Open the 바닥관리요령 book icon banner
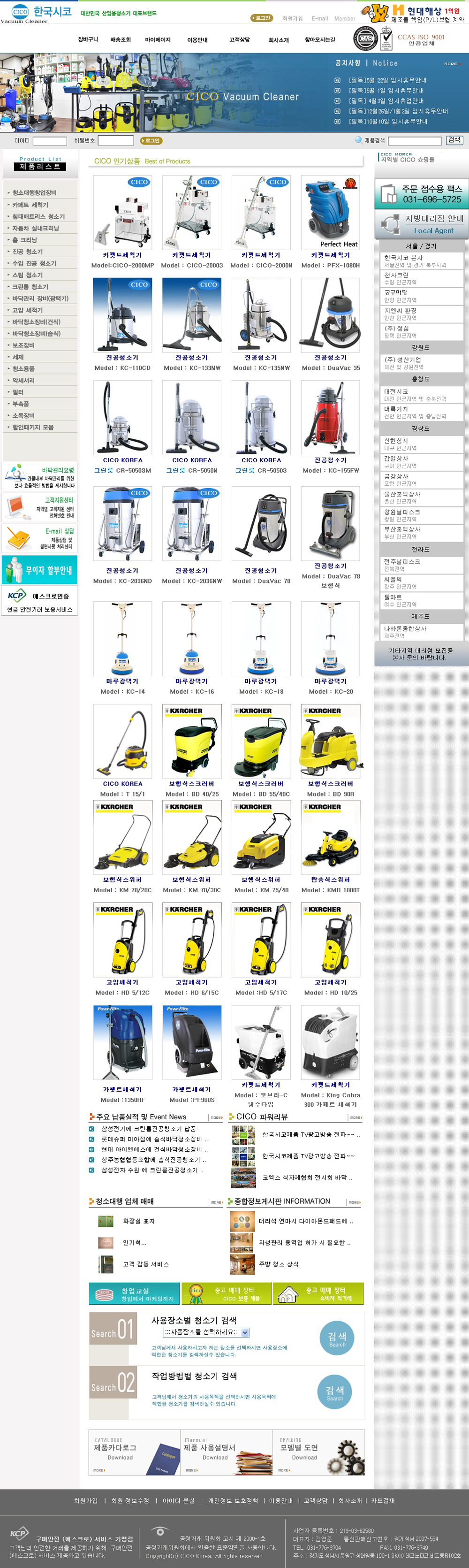 [39, 477]
